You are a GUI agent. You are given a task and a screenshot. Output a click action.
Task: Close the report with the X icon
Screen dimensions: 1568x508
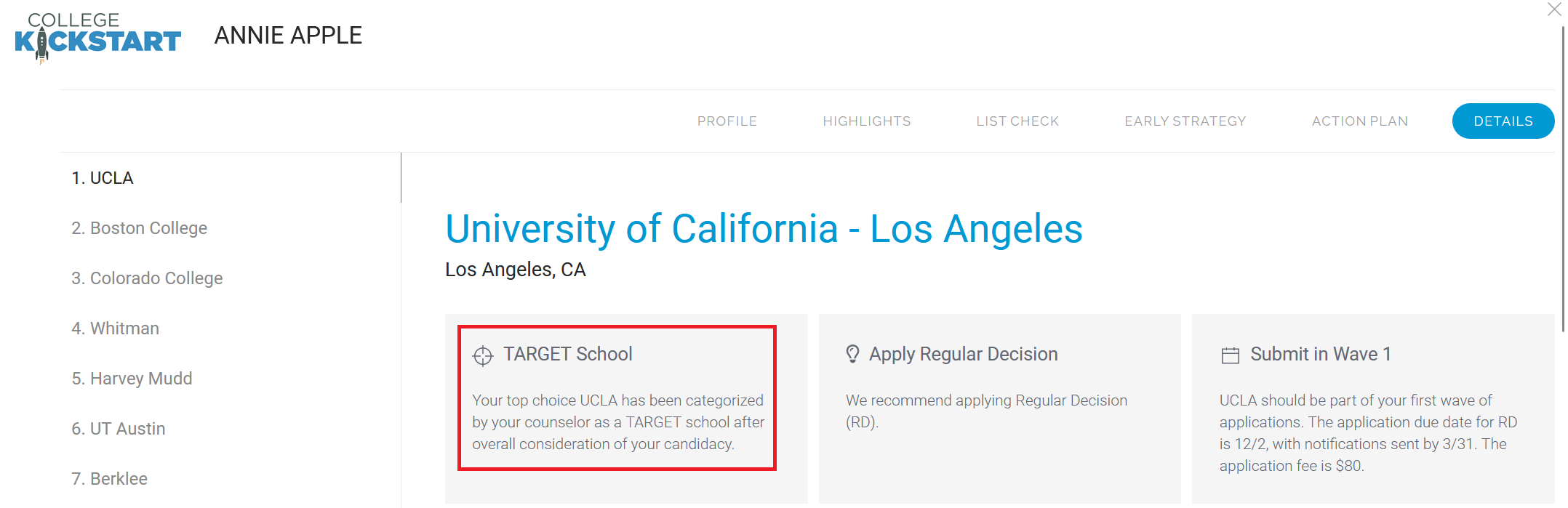pyautogui.click(x=1554, y=9)
